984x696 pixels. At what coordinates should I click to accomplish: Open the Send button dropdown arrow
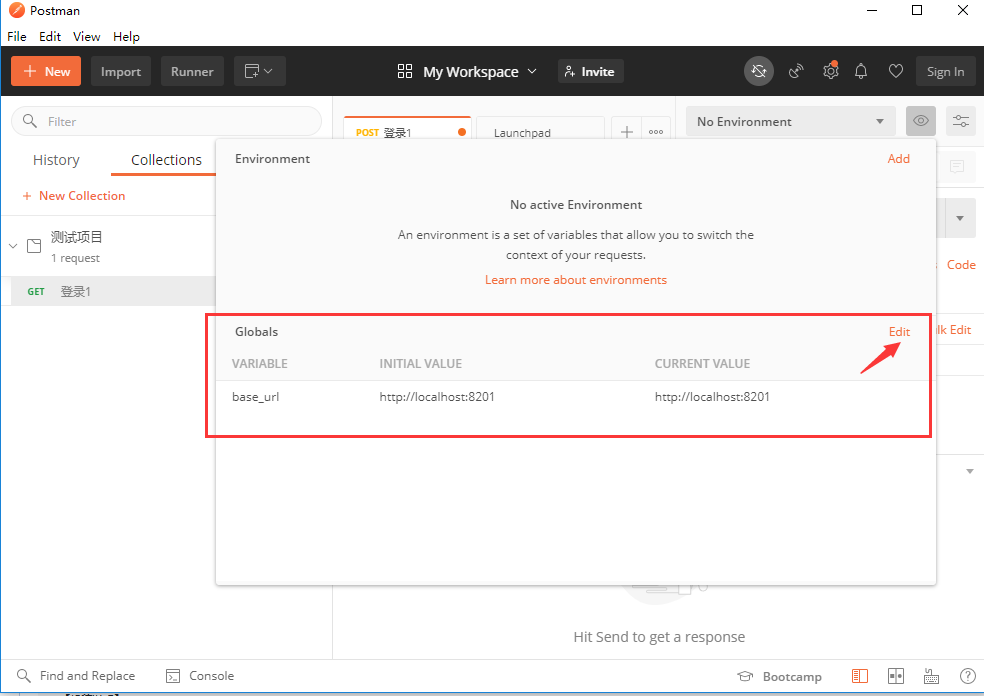point(960,218)
